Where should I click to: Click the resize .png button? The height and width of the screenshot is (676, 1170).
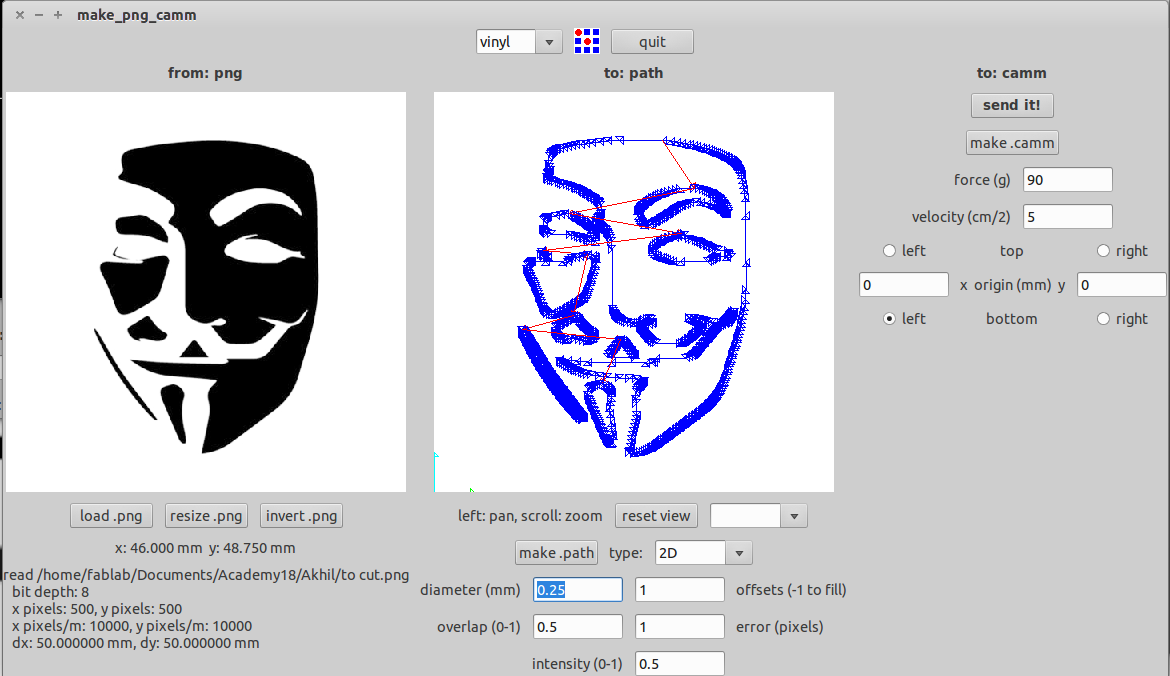[x=206, y=516]
